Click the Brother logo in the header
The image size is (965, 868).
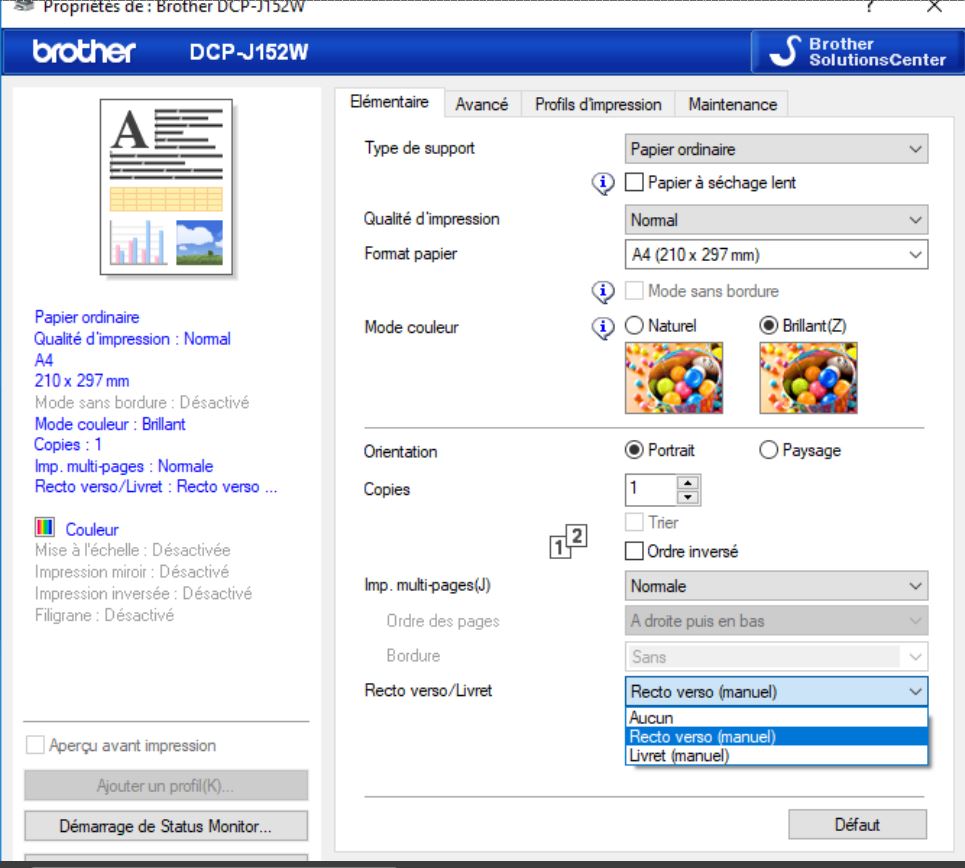pos(84,52)
